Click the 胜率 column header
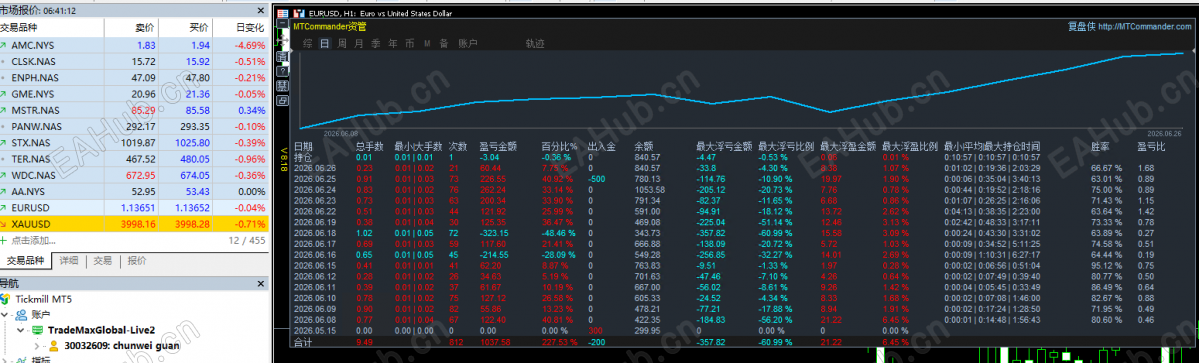The height and width of the screenshot is (363, 1199). 1100,146
